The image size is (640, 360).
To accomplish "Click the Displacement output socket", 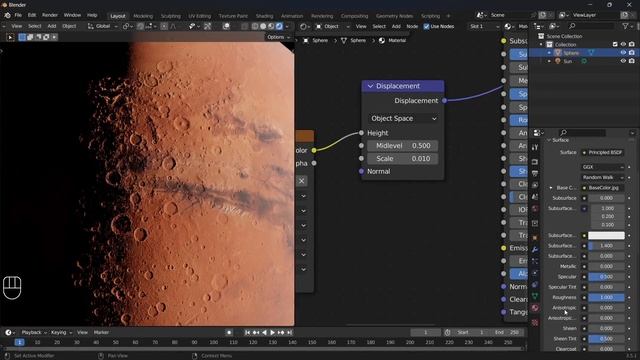I will (444, 100).
